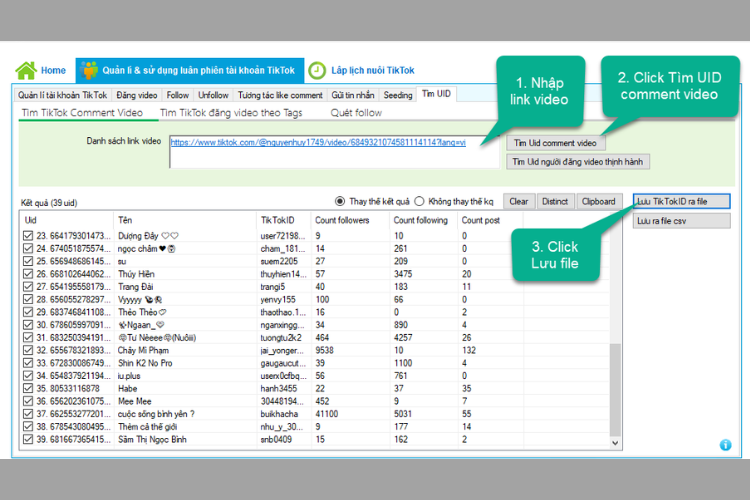This screenshot has width=750, height=500.
Task: Open the Follow tab
Action: [177, 95]
